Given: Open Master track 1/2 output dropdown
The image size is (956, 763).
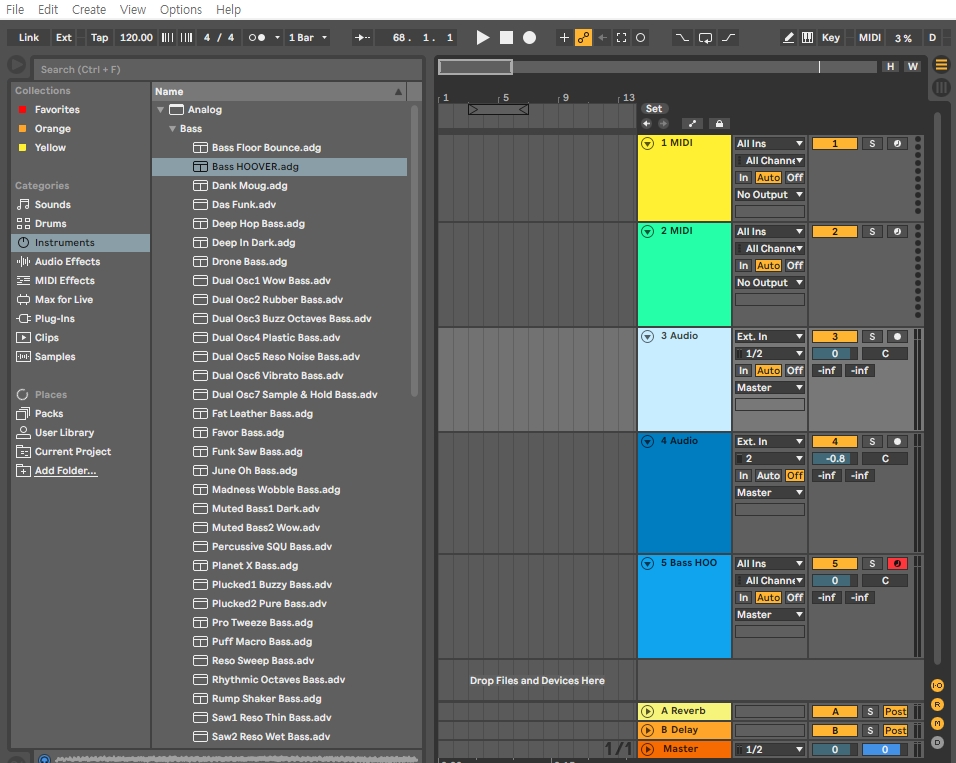Looking at the screenshot, I should tap(769, 750).
